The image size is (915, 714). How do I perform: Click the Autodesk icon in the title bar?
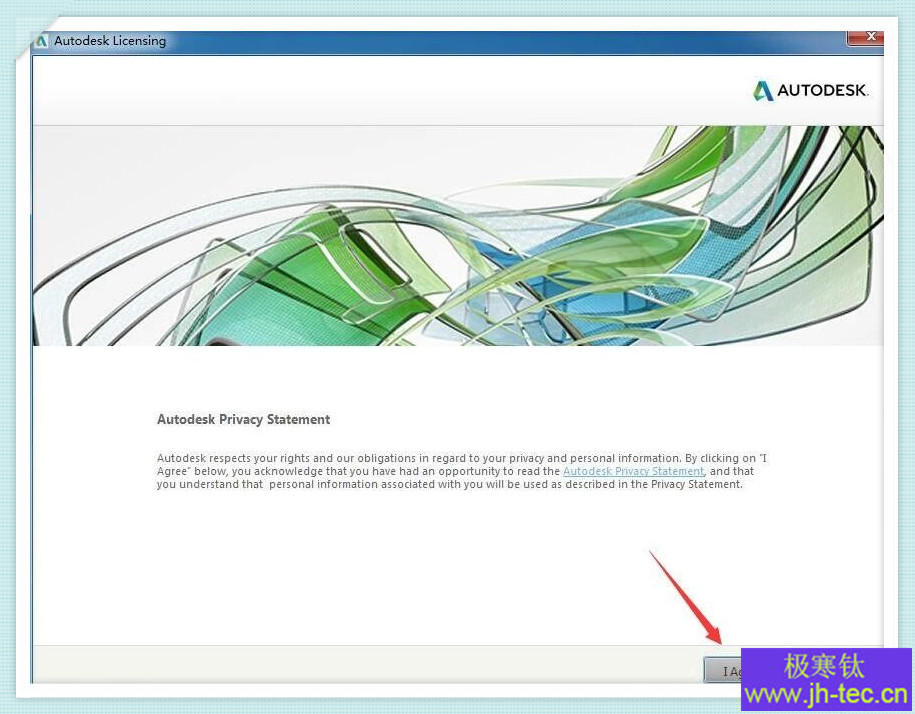(41, 41)
